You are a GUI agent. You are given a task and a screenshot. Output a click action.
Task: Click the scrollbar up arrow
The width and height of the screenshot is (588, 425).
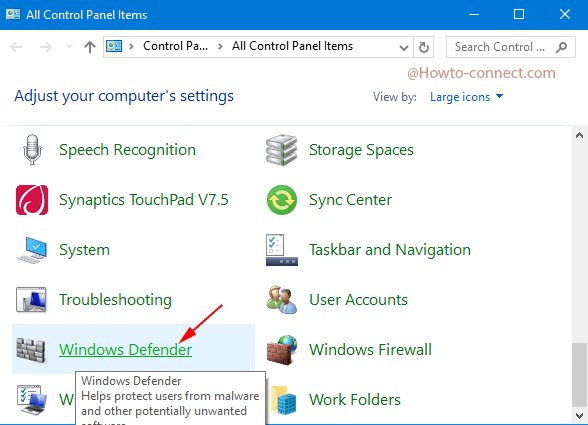pos(579,135)
